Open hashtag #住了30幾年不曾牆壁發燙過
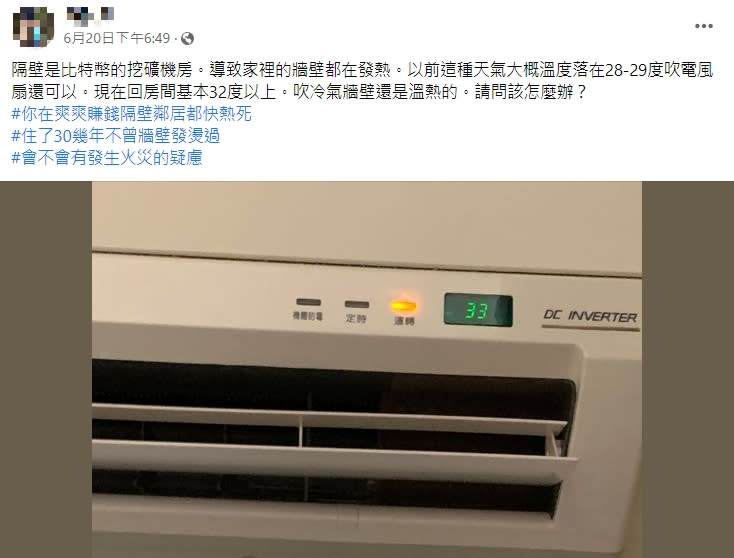This screenshot has width=734, height=558. (116, 136)
